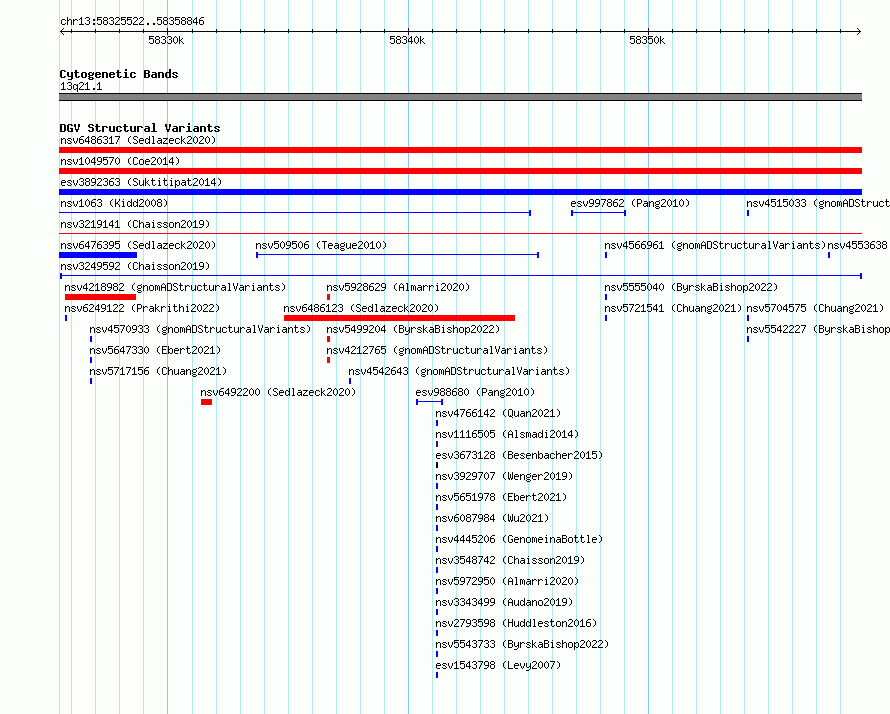890x714 pixels.
Task: Click the 58340k ruler tick label
Action: (x=407, y=40)
